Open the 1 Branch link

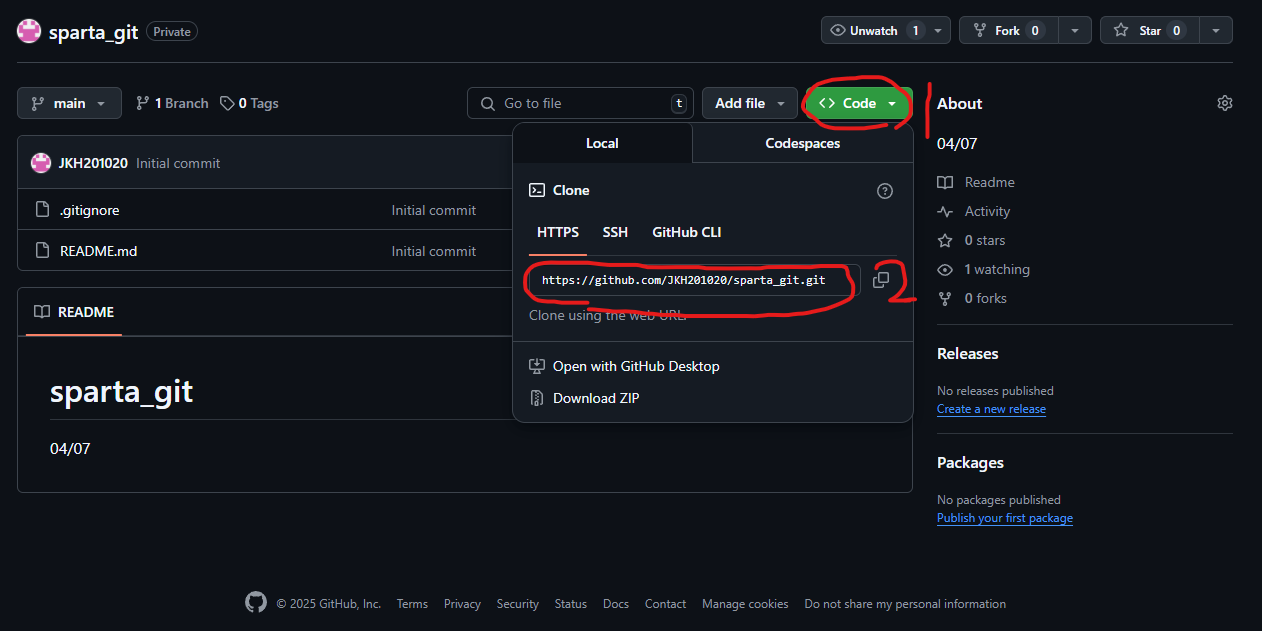172,103
